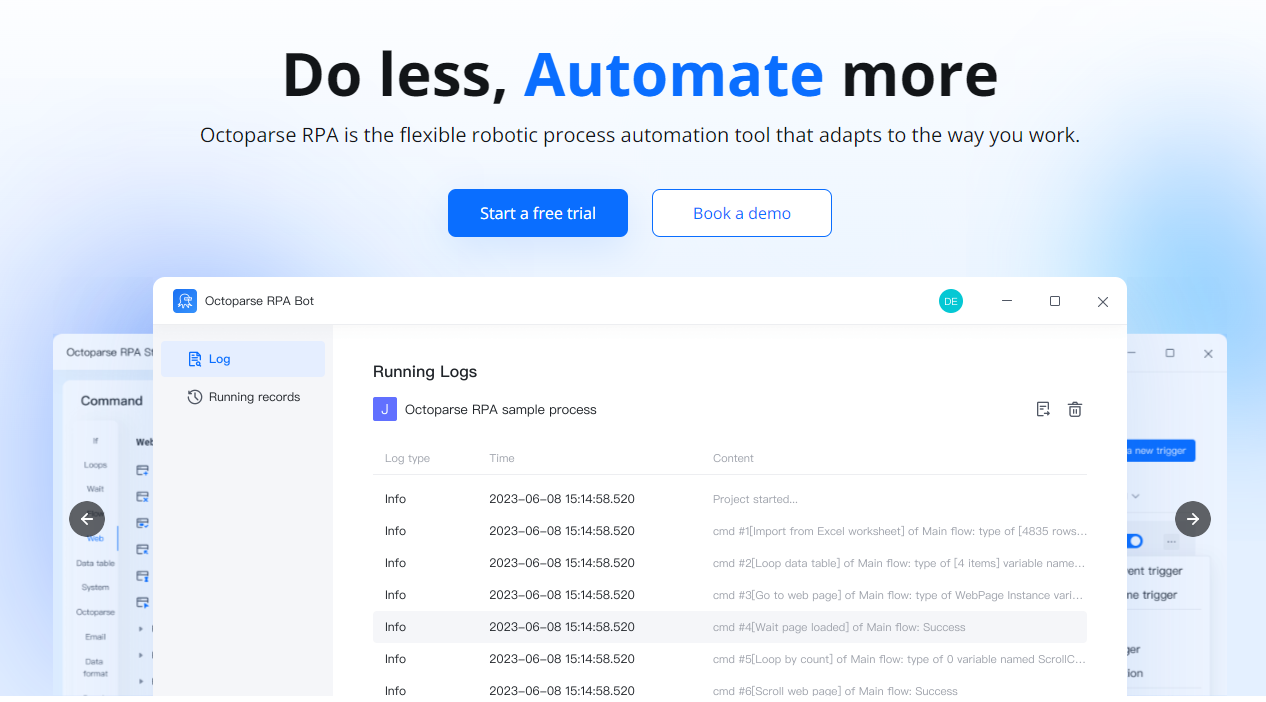Toggle the blue trigger switch in right window
Image resolution: width=1266 pixels, height=702 pixels.
point(1135,541)
